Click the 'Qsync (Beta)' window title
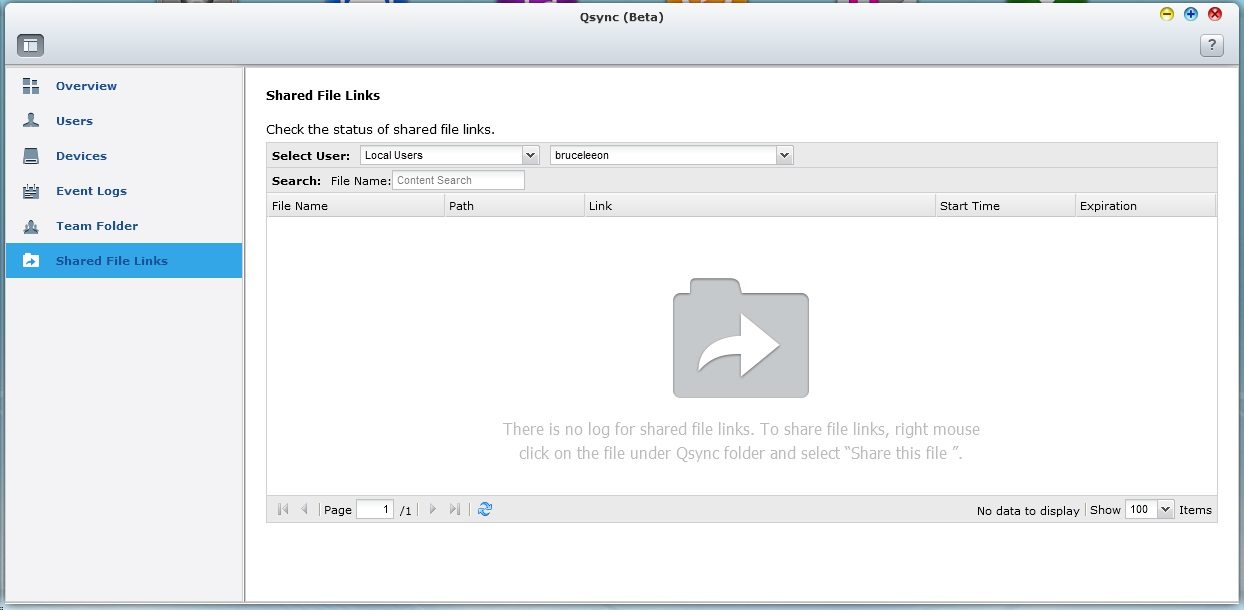The image size is (1244, 610). click(622, 17)
